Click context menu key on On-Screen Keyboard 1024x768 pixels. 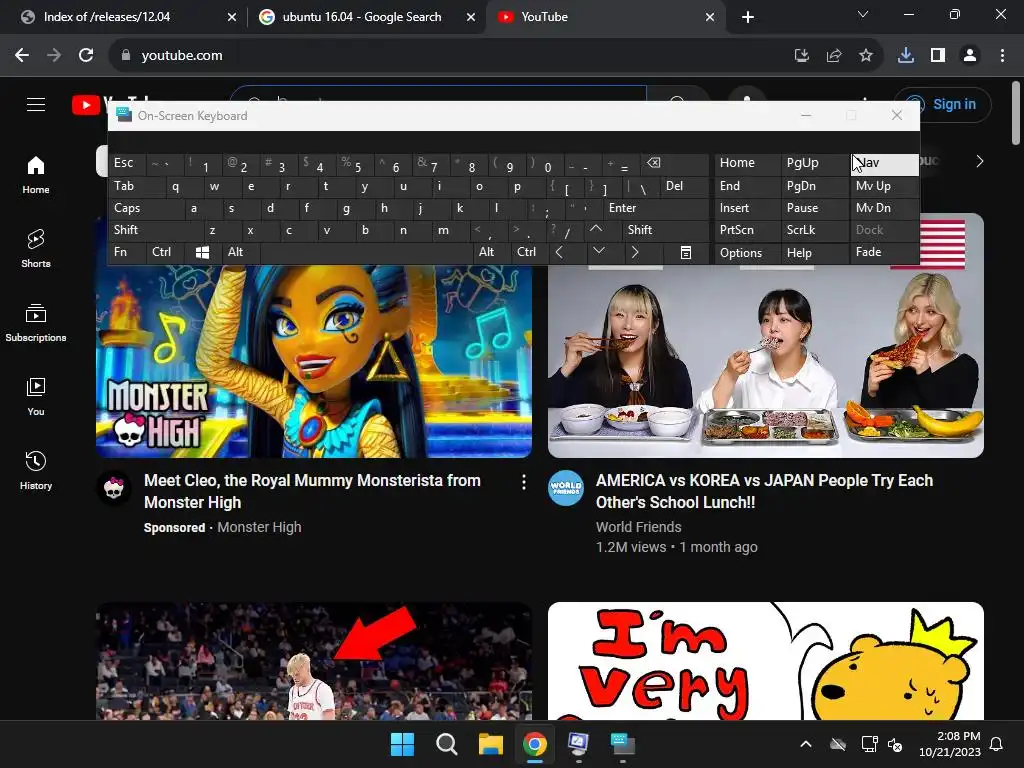tap(686, 252)
